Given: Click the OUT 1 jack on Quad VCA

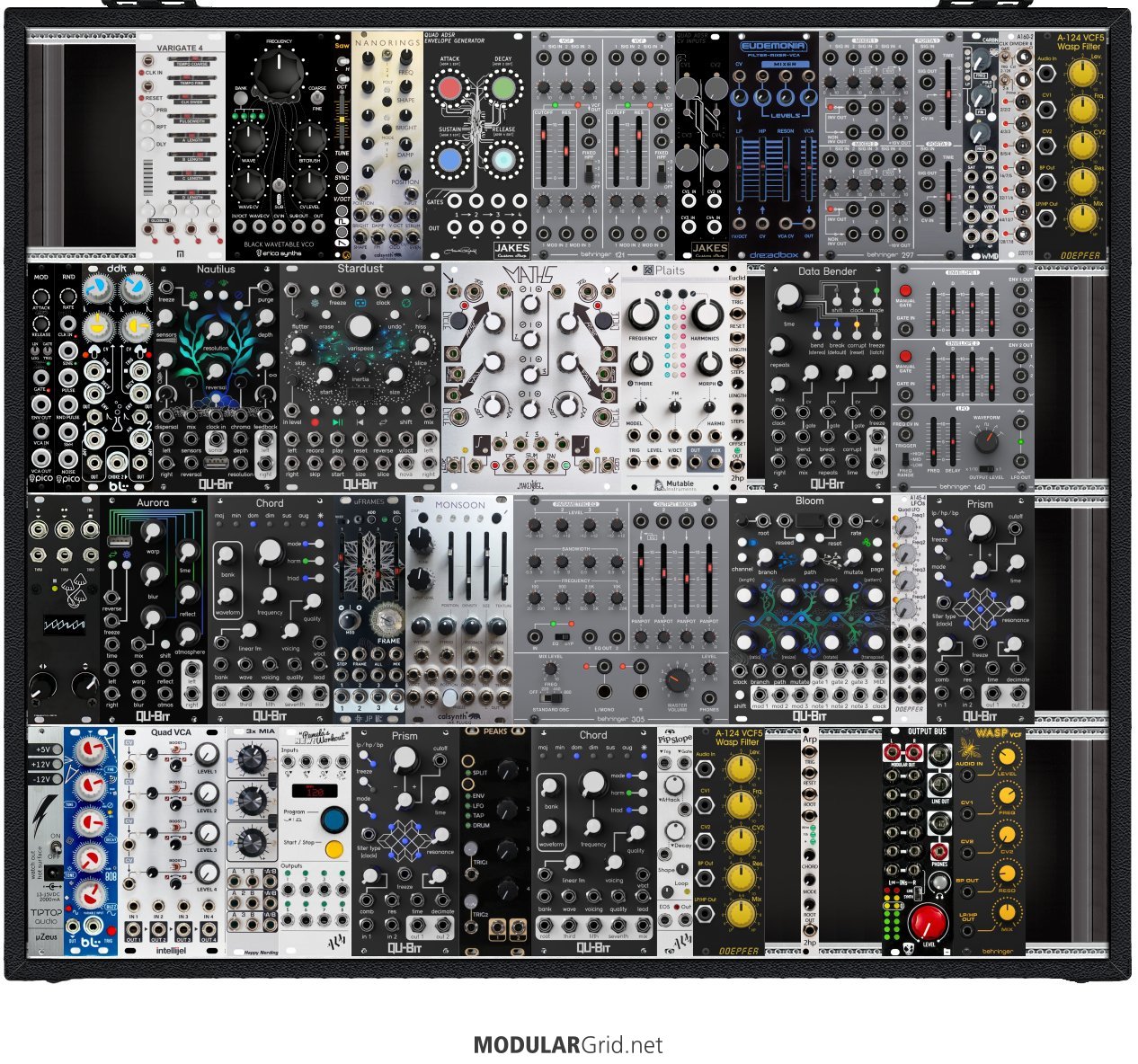Looking at the screenshot, I should point(133,930).
